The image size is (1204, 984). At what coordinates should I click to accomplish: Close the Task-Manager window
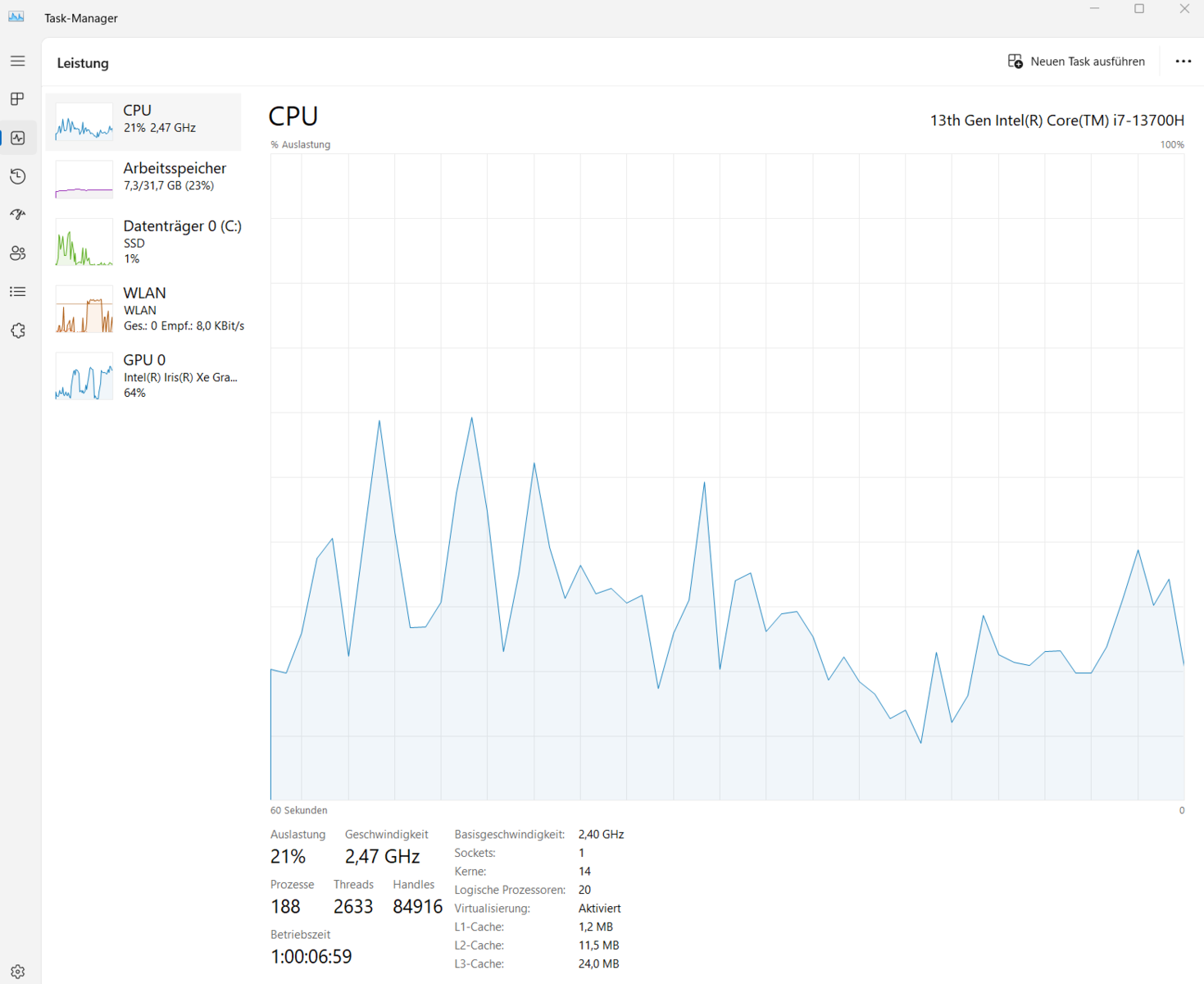[1184, 9]
